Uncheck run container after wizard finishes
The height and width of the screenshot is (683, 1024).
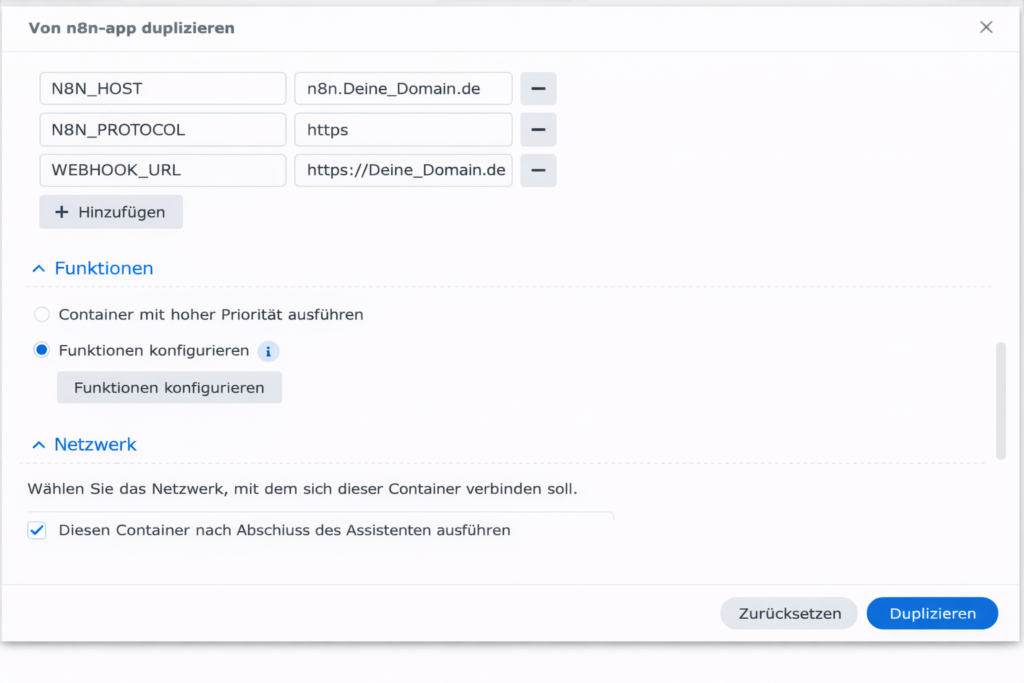[x=37, y=531]
